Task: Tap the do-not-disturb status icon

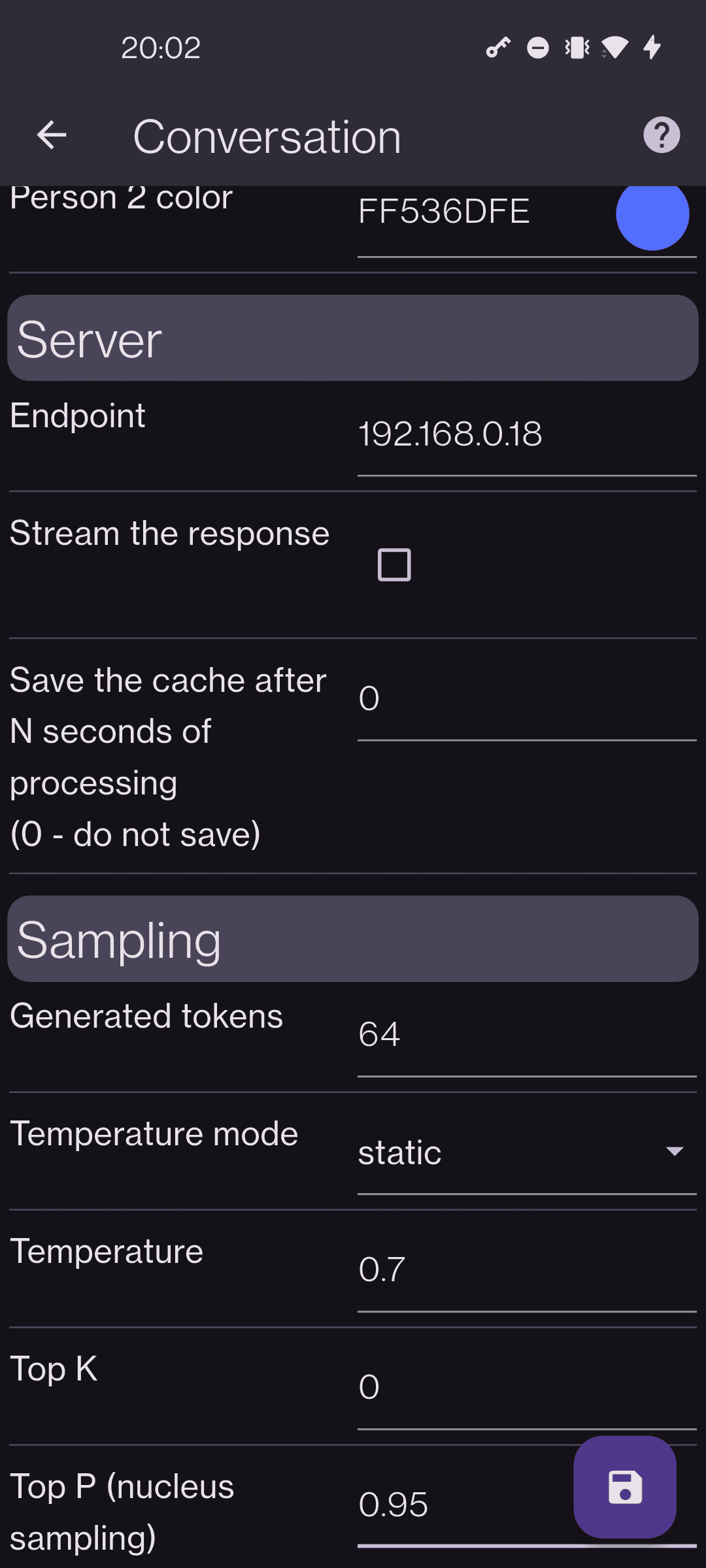Action: tap(538, 48)
